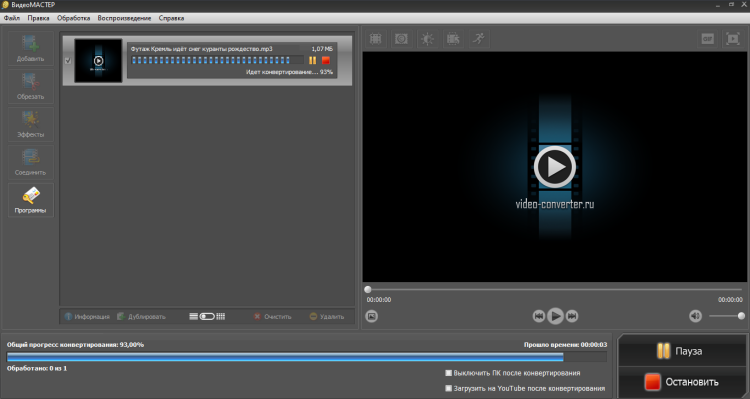Click the film text overlay icon
The height and width of the screenshot is (399, 750).
[453, 39]
